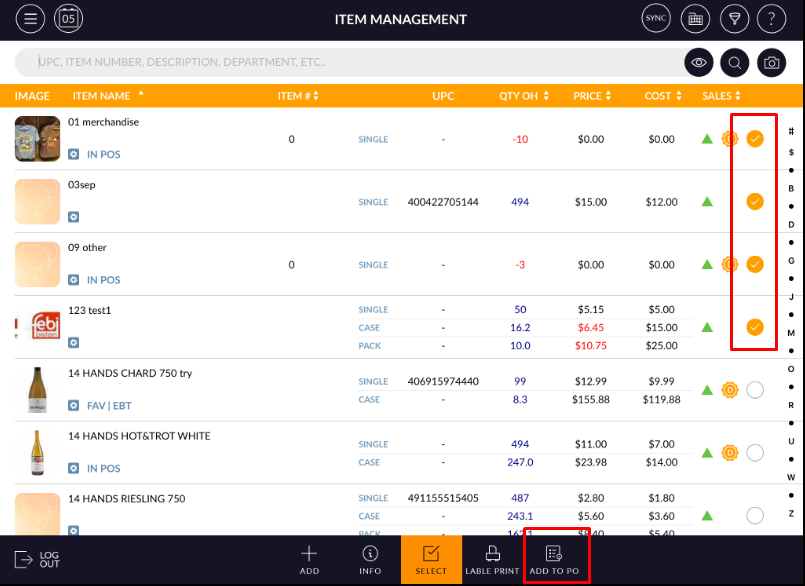
Task: Click LABLE PRINT in bottom bar
Action: [x=492, y=560]
